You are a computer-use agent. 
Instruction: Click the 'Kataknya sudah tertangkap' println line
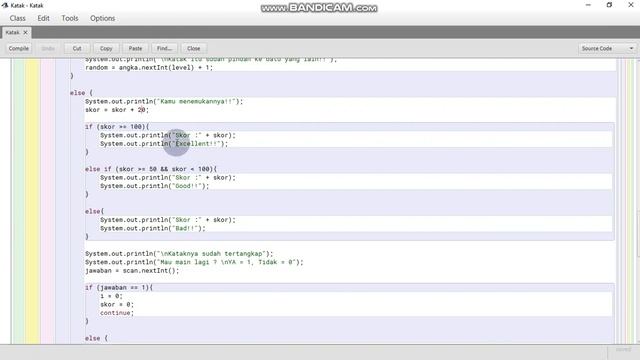pyautogui.click(x=179, y=253)
